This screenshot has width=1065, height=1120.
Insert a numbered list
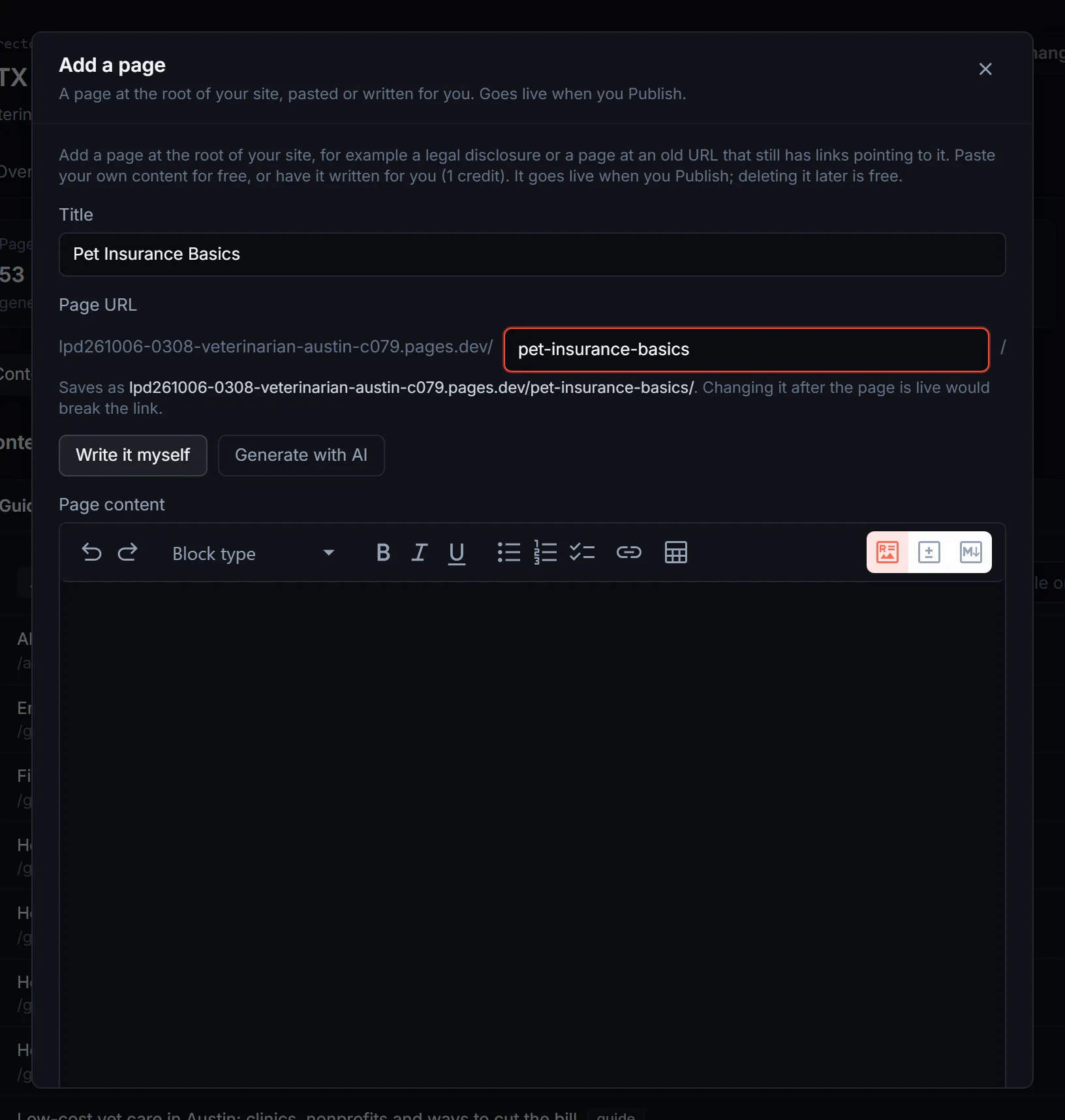tap(546, 553)
